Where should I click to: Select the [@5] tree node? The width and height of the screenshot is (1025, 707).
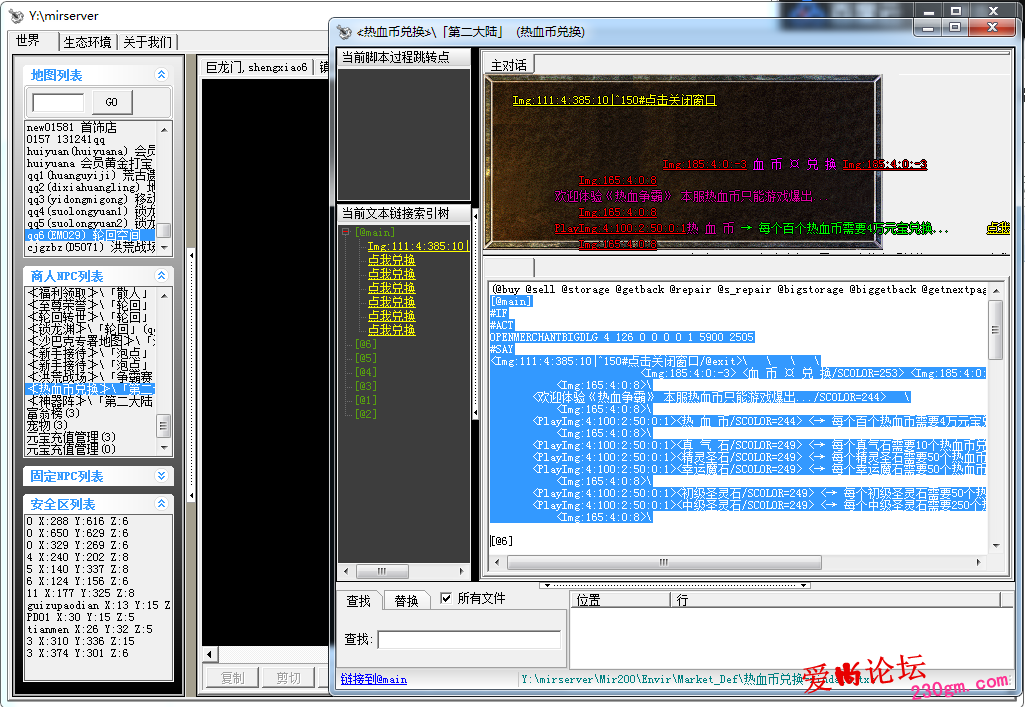366,358
